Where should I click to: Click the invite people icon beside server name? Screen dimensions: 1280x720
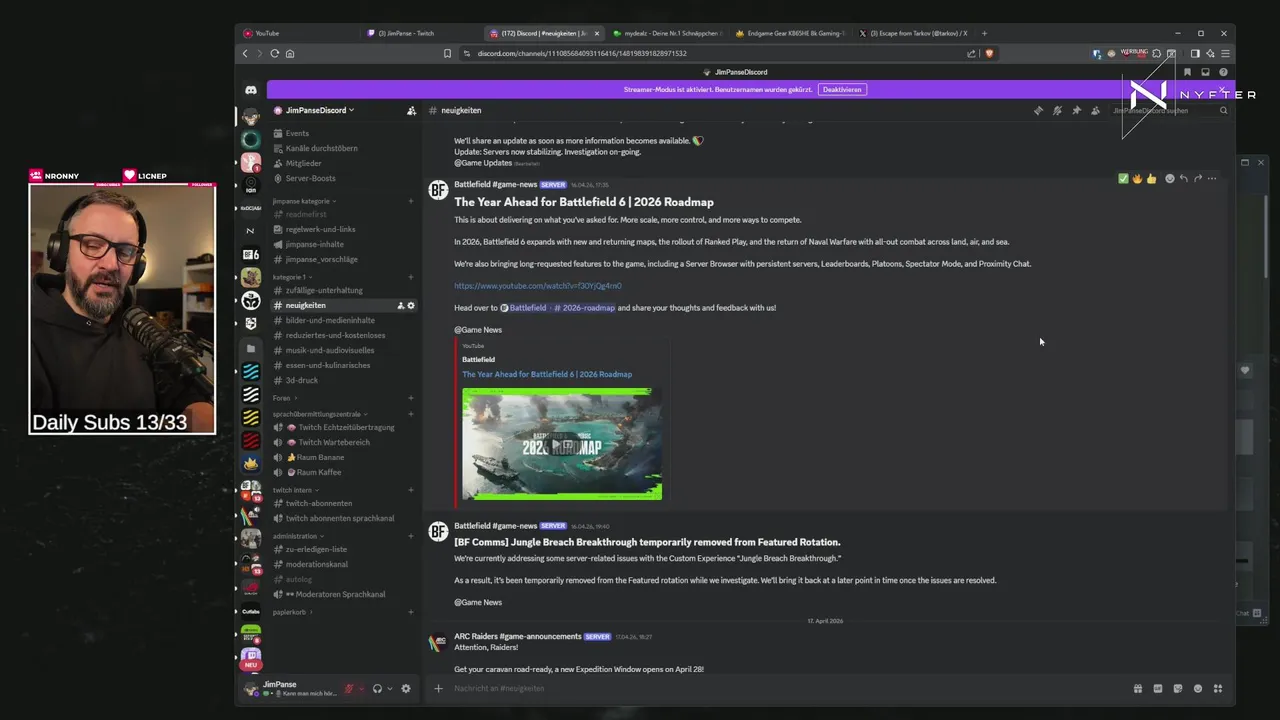point(411,110)
